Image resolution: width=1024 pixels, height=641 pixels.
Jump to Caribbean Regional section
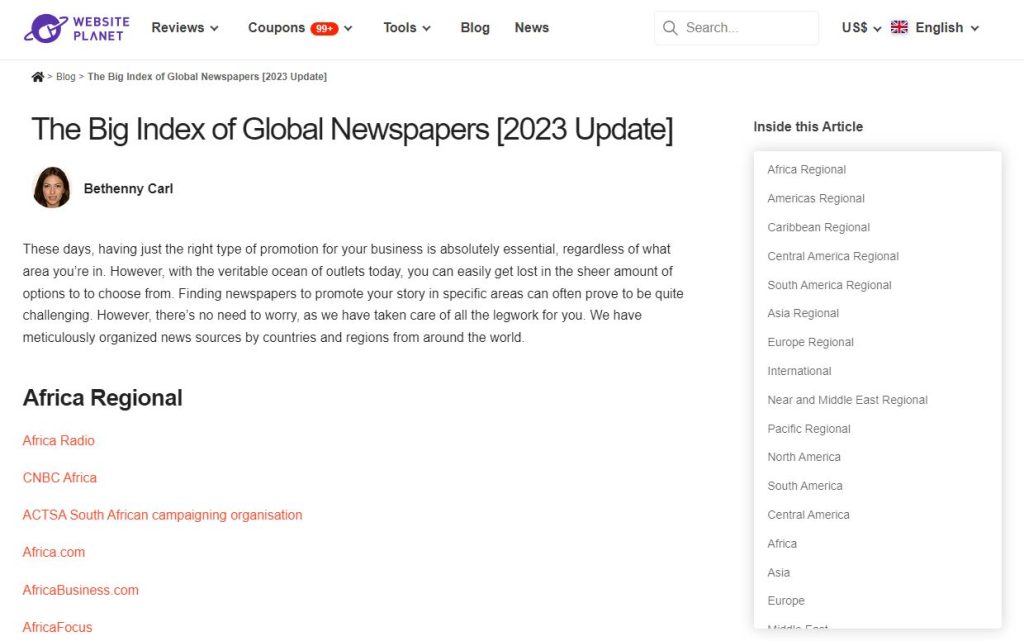tap(818, 227)
